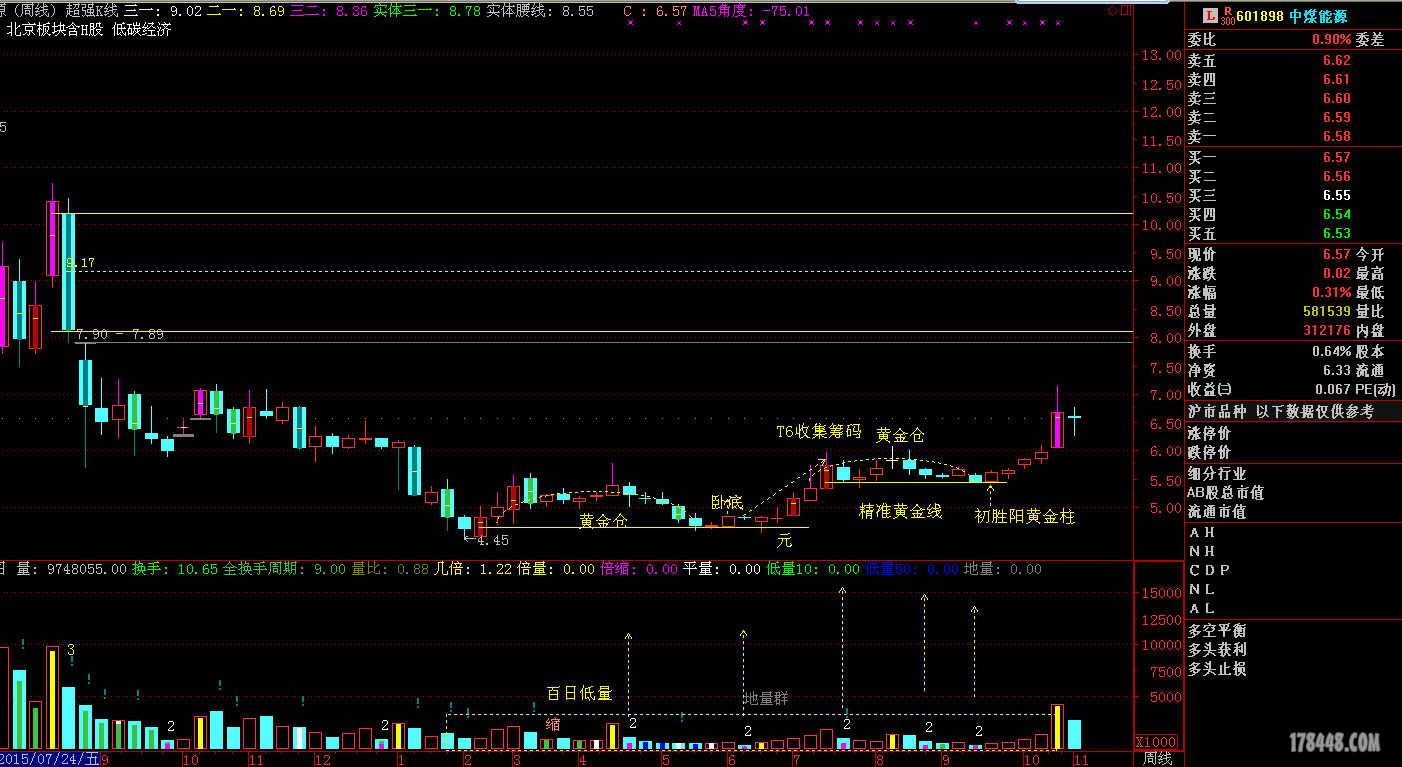Image resolution: width=1402 pixels, height=767 pixels.
Task: Click the 总量 value 581539
Action: pos(1328,312)
